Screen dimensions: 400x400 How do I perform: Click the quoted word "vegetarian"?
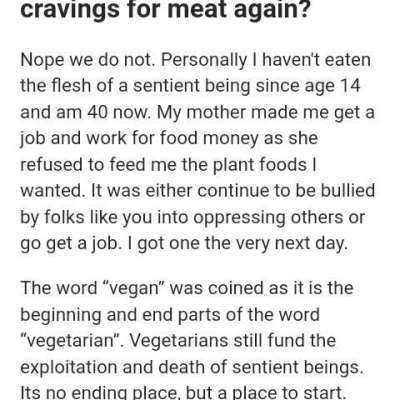tap(72, 340)
